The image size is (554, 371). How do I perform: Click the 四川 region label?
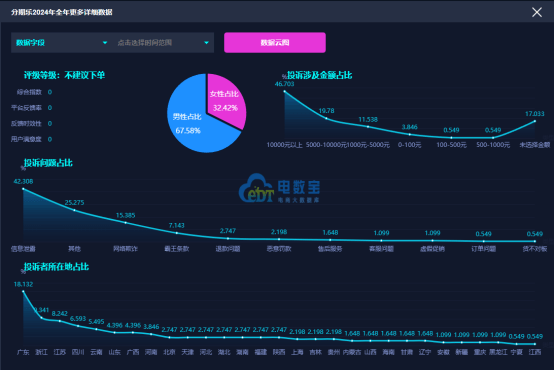78,352
